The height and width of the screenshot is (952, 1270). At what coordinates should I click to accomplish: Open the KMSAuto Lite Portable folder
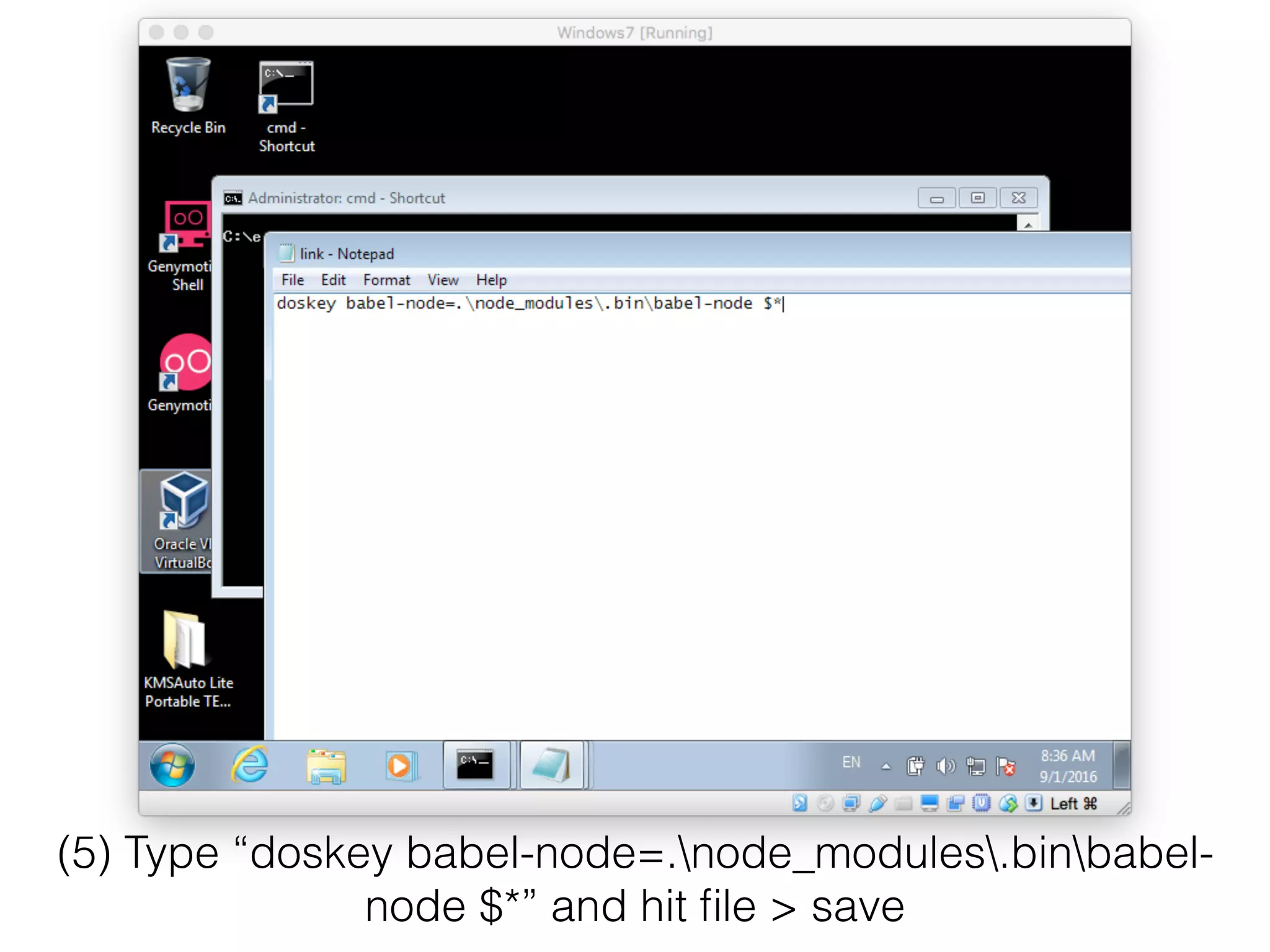point(185,640)
